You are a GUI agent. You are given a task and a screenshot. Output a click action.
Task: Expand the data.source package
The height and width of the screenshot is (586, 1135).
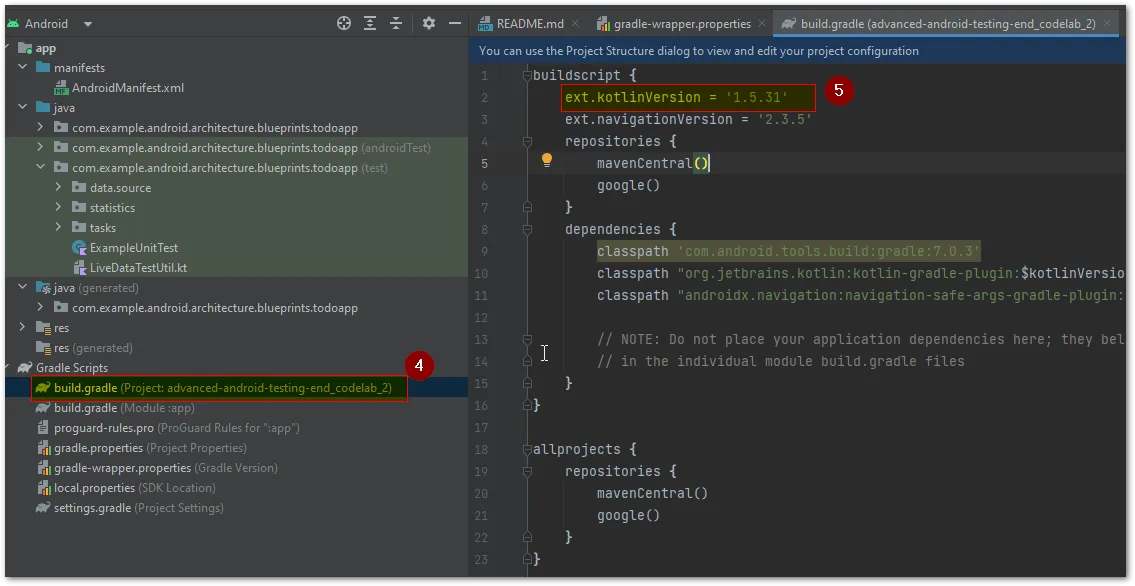tap(59, 187)
